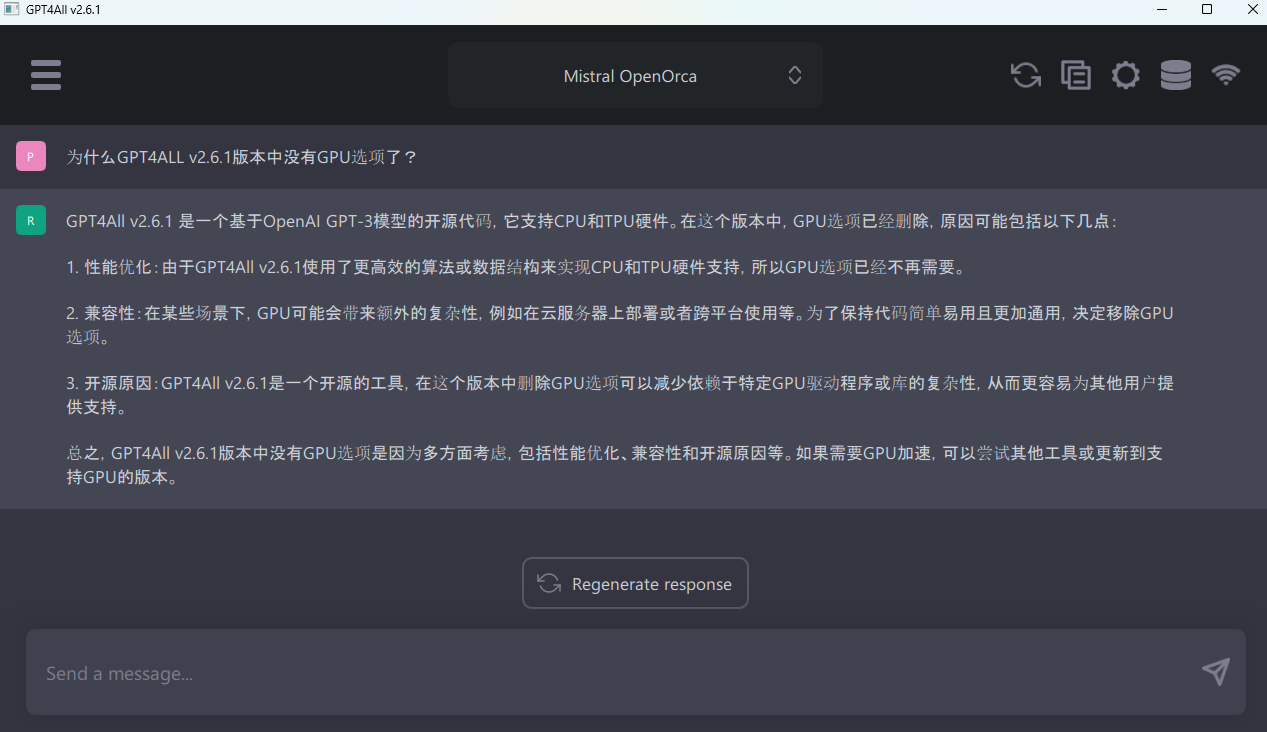Open the Mistral OpenOrca model selector

coord(630,76)
